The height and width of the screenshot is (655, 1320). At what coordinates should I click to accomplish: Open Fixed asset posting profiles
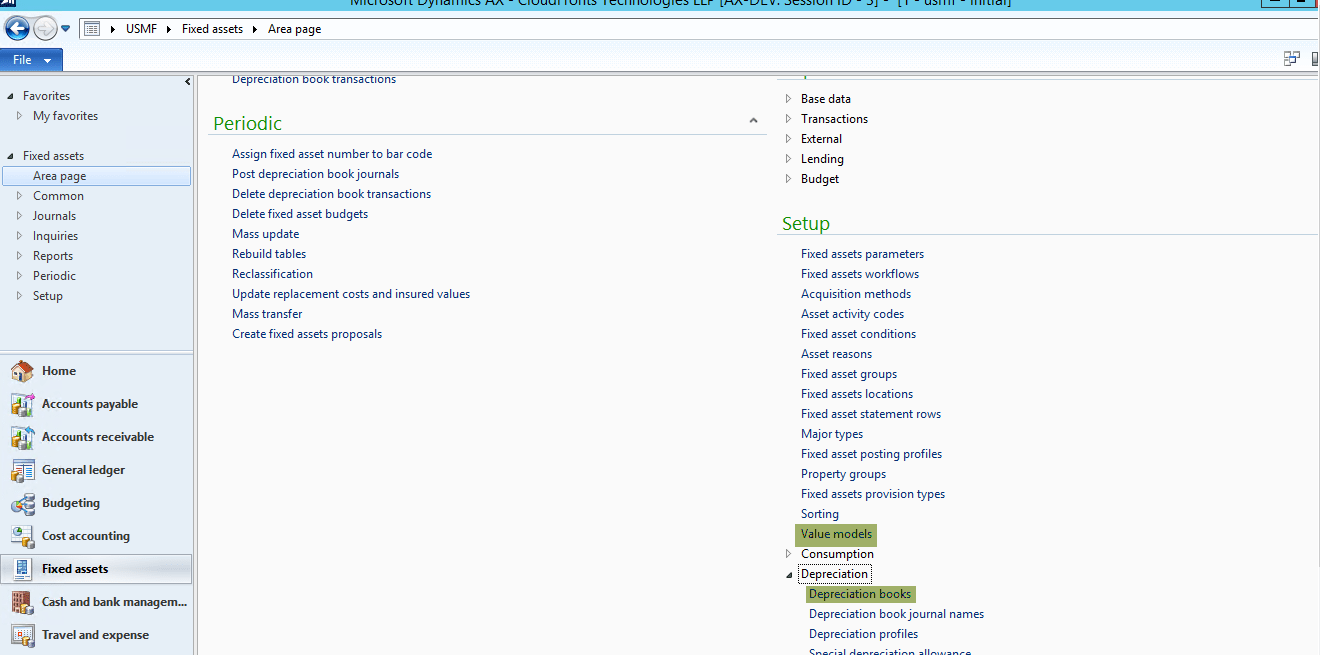(871, 454)
